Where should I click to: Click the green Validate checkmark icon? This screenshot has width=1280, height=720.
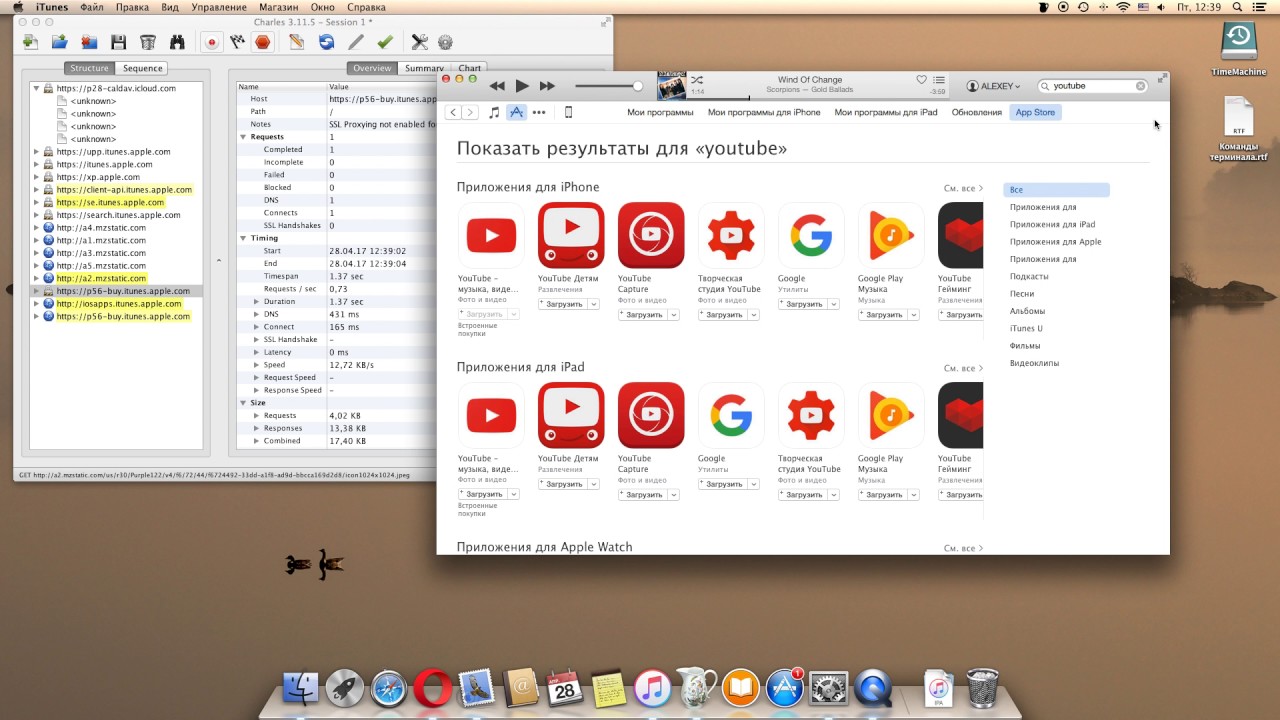click(x=385, y=42)
